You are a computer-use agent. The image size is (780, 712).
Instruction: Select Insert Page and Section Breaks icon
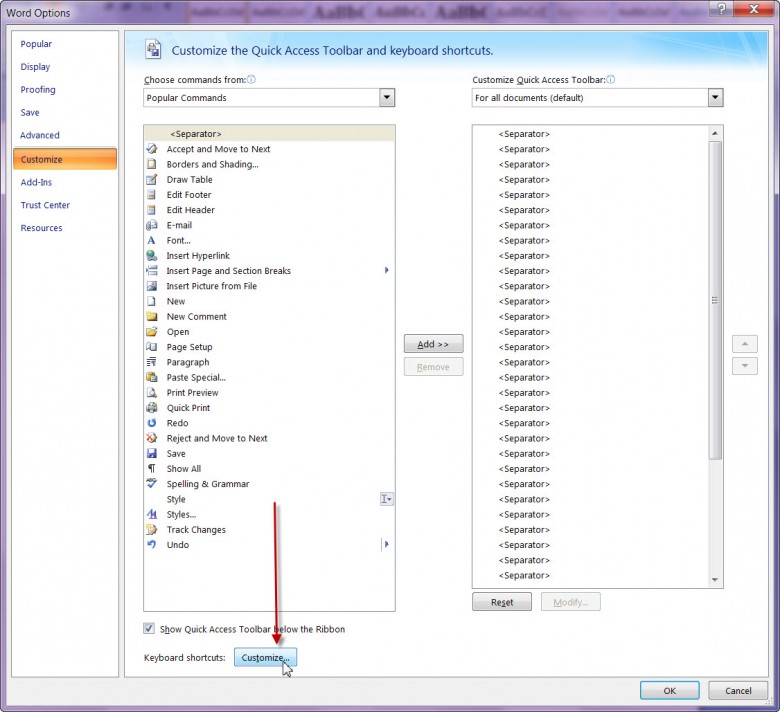[x=152, y=271]
